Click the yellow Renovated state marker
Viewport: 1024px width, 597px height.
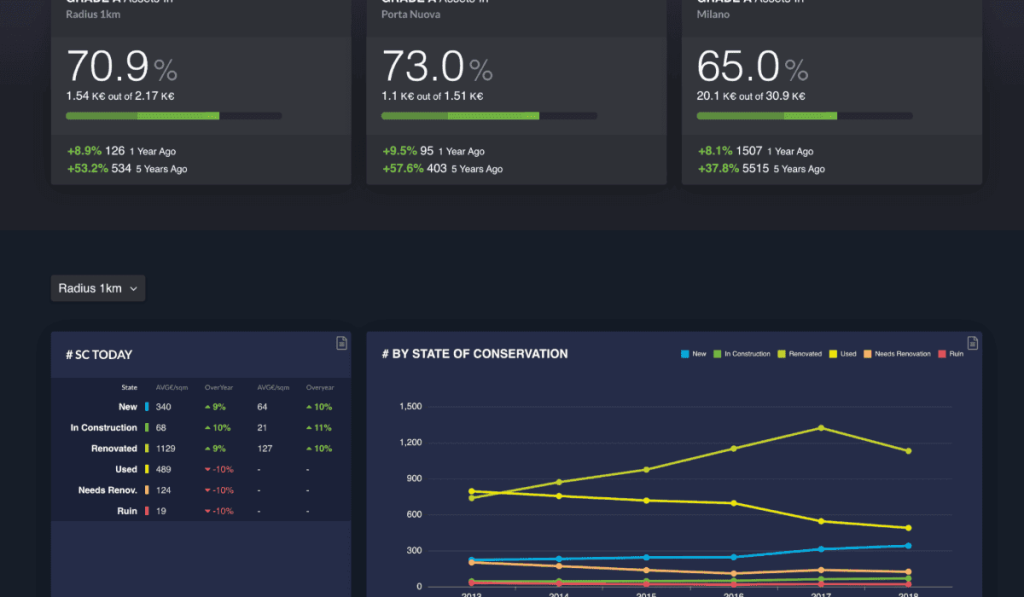pyautogui.click(x=146, y=448)
